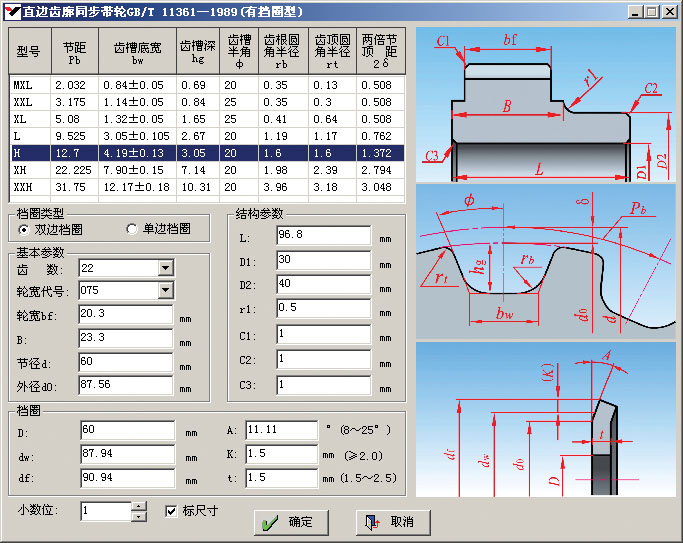Expand the 轮宽代号 dropdown
The image size is (683, 543).
(x=165, y=290)
